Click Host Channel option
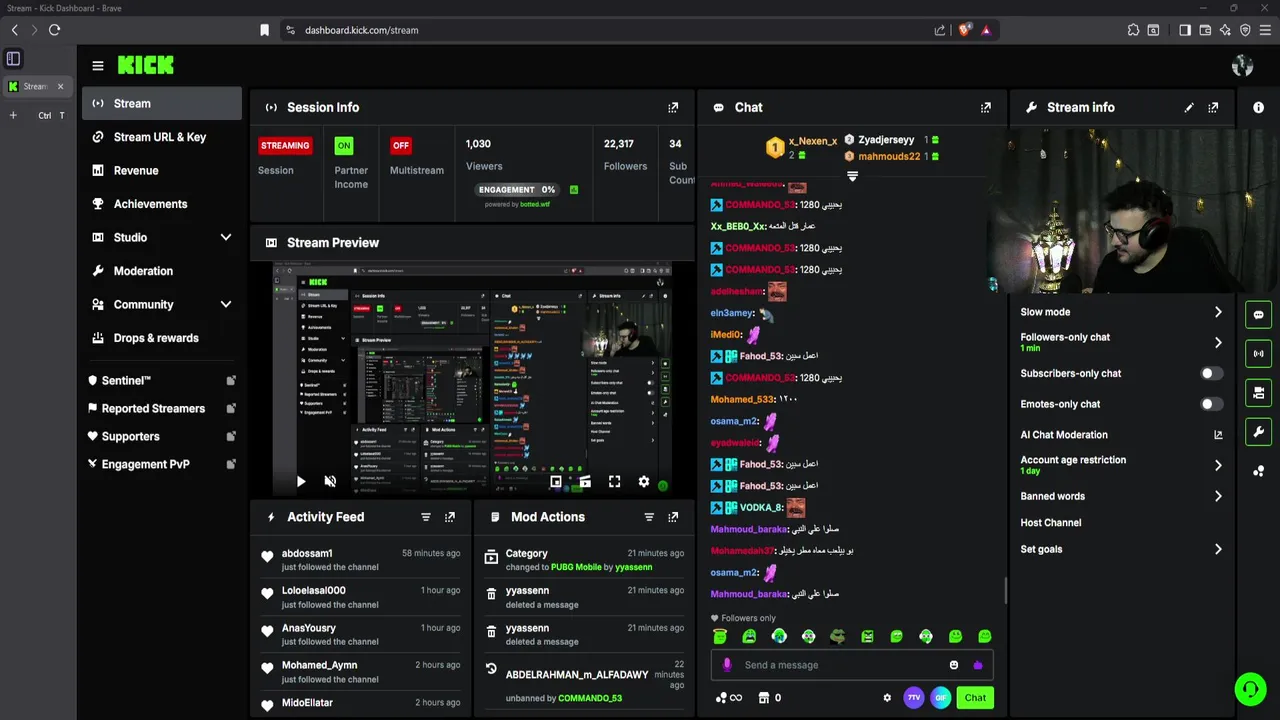Viewport: 1280px width, 720px height. [x=1051, y=523]
